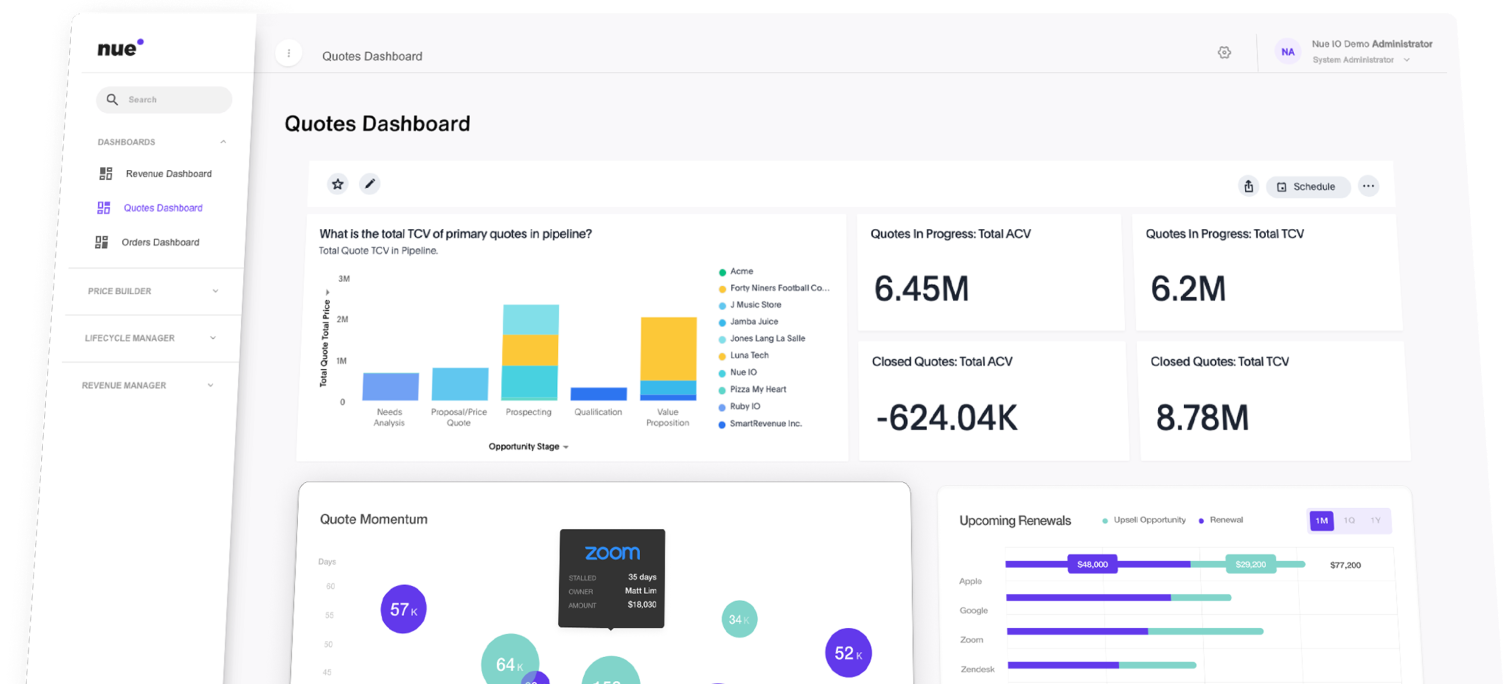Open settings gear in top bar
The image size is (1507, 684).
[x=1224, y=53]
